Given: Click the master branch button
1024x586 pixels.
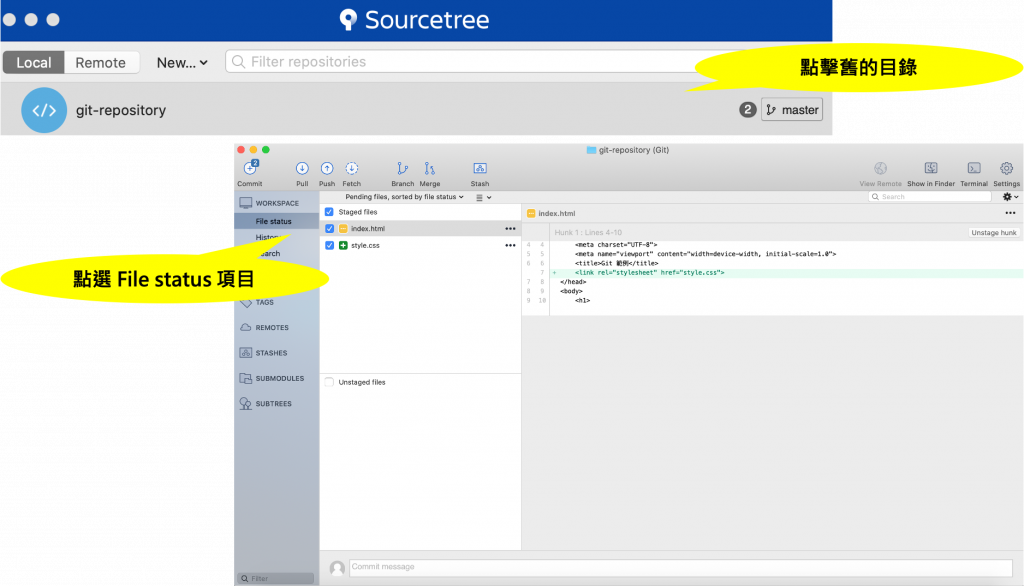Looking at the screenshot, I should point(792,110).
